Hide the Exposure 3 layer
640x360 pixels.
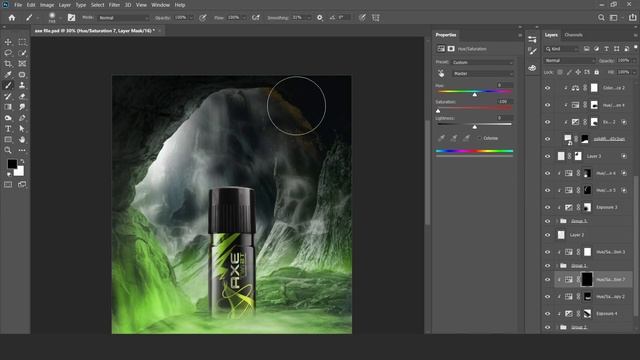click(x=547, y=207)
